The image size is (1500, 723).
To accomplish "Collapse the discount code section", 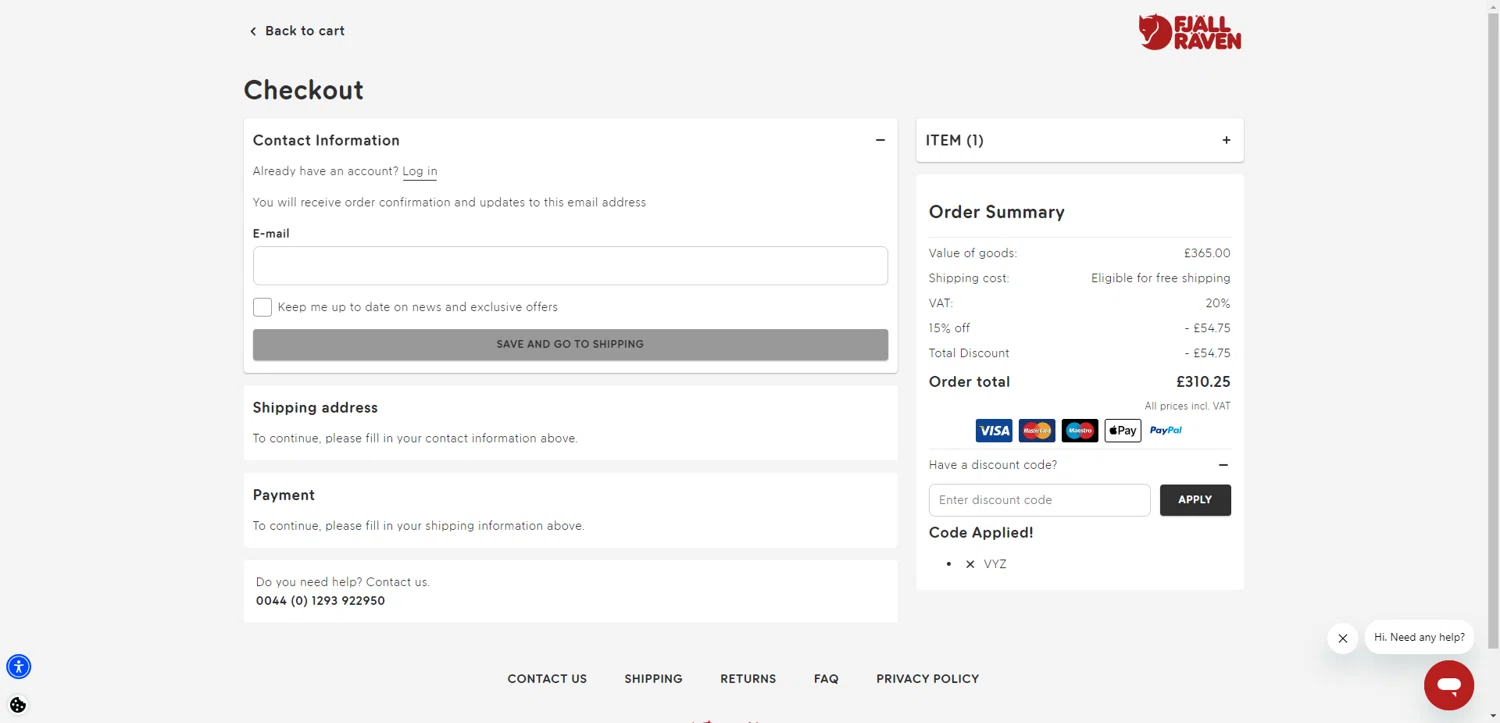I will point(1223,465).
